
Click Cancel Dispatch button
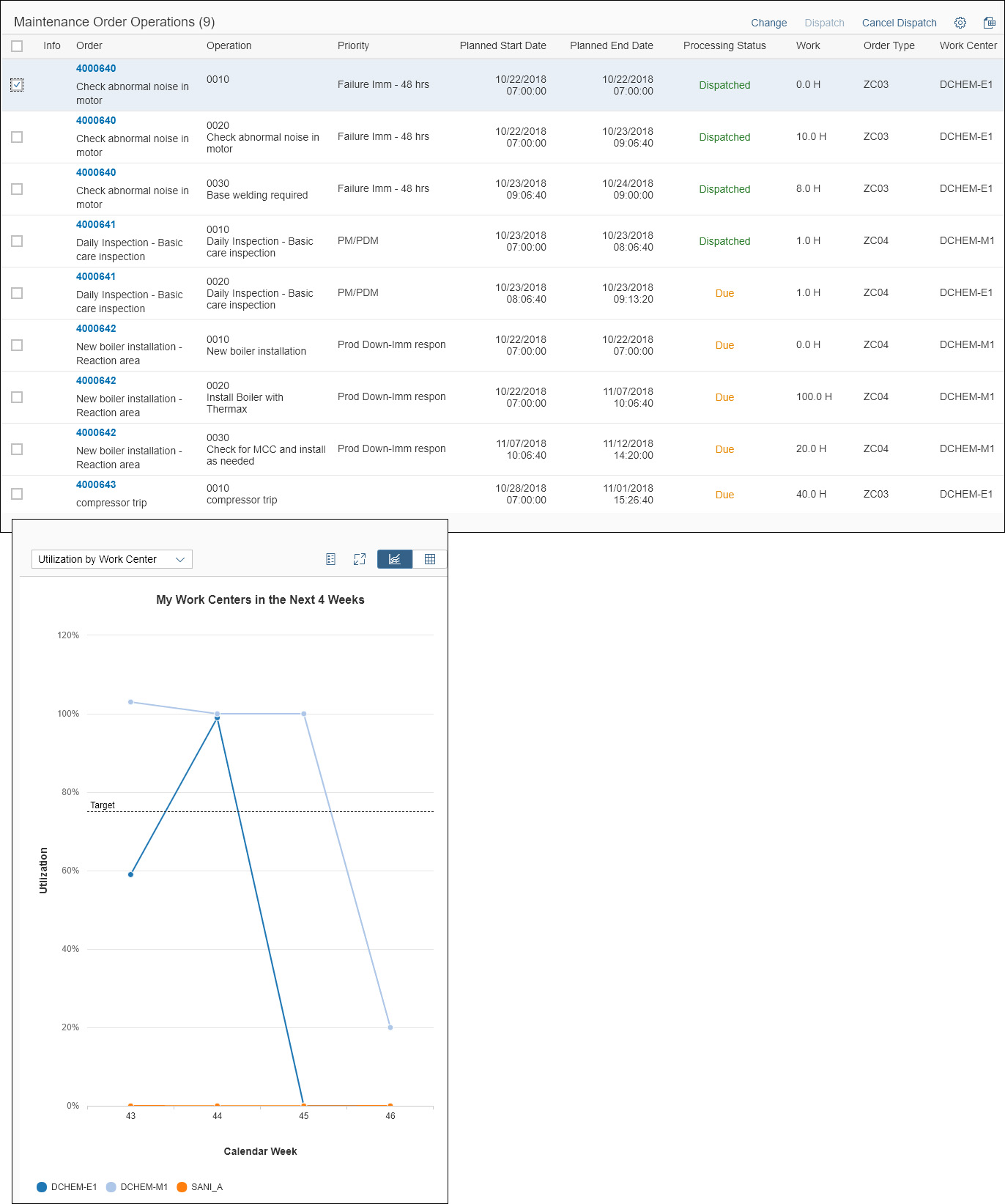tap(899, 23)
